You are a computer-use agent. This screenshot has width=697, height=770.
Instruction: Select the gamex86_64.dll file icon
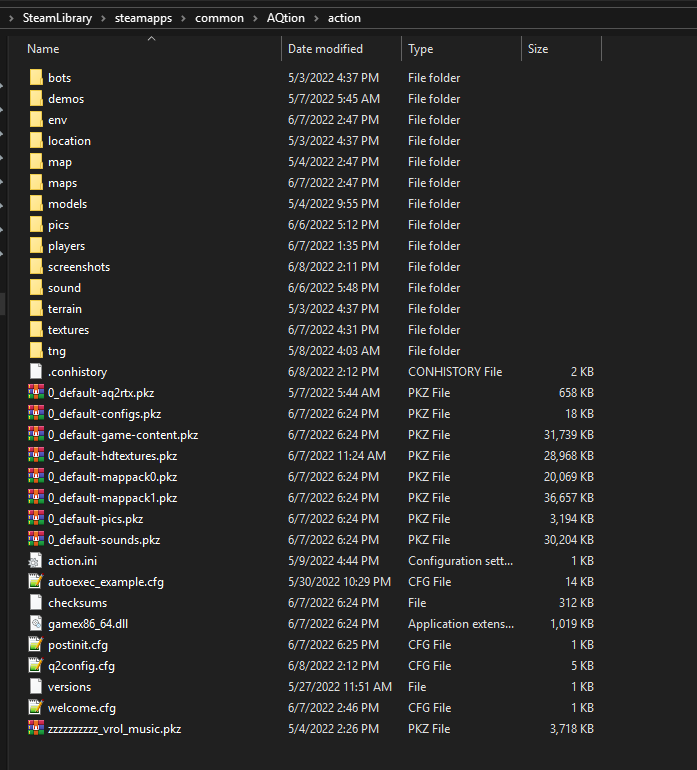[x=36, y=624]
